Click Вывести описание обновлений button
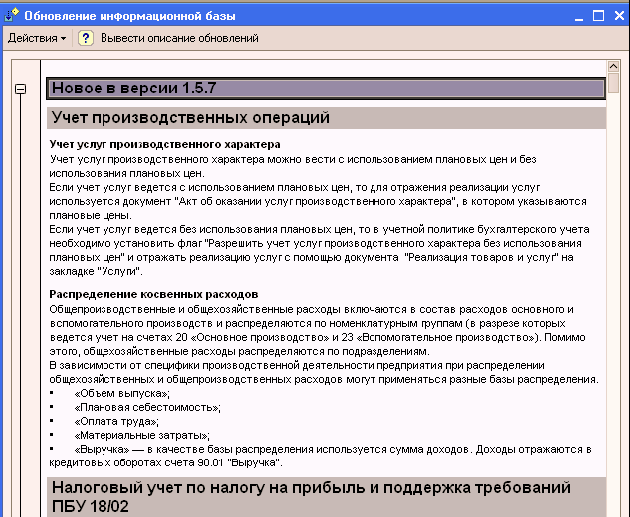Screen dimensions: 630x517 [179, 38]
